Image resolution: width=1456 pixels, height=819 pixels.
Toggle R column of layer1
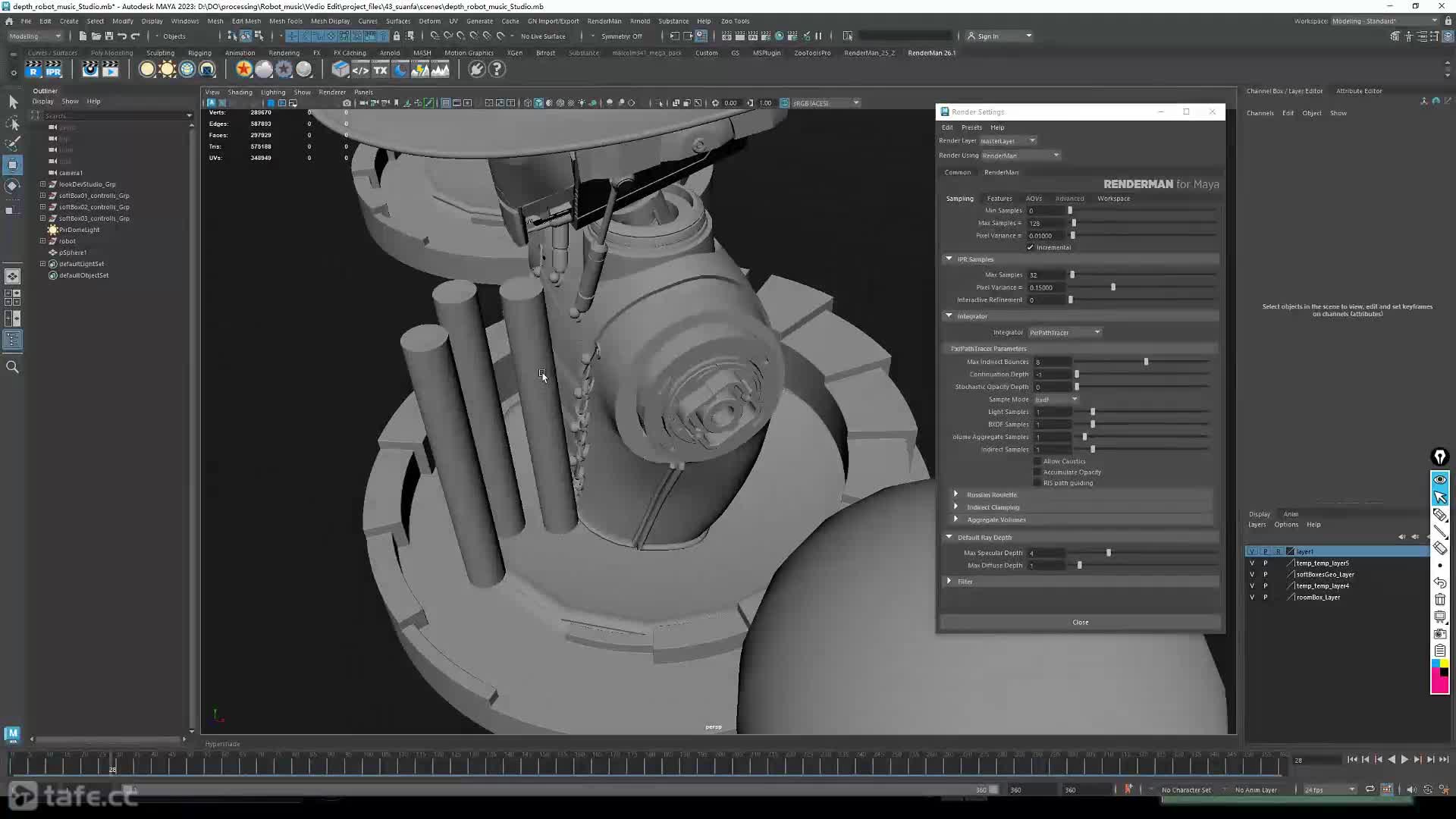click(1278, 552)
